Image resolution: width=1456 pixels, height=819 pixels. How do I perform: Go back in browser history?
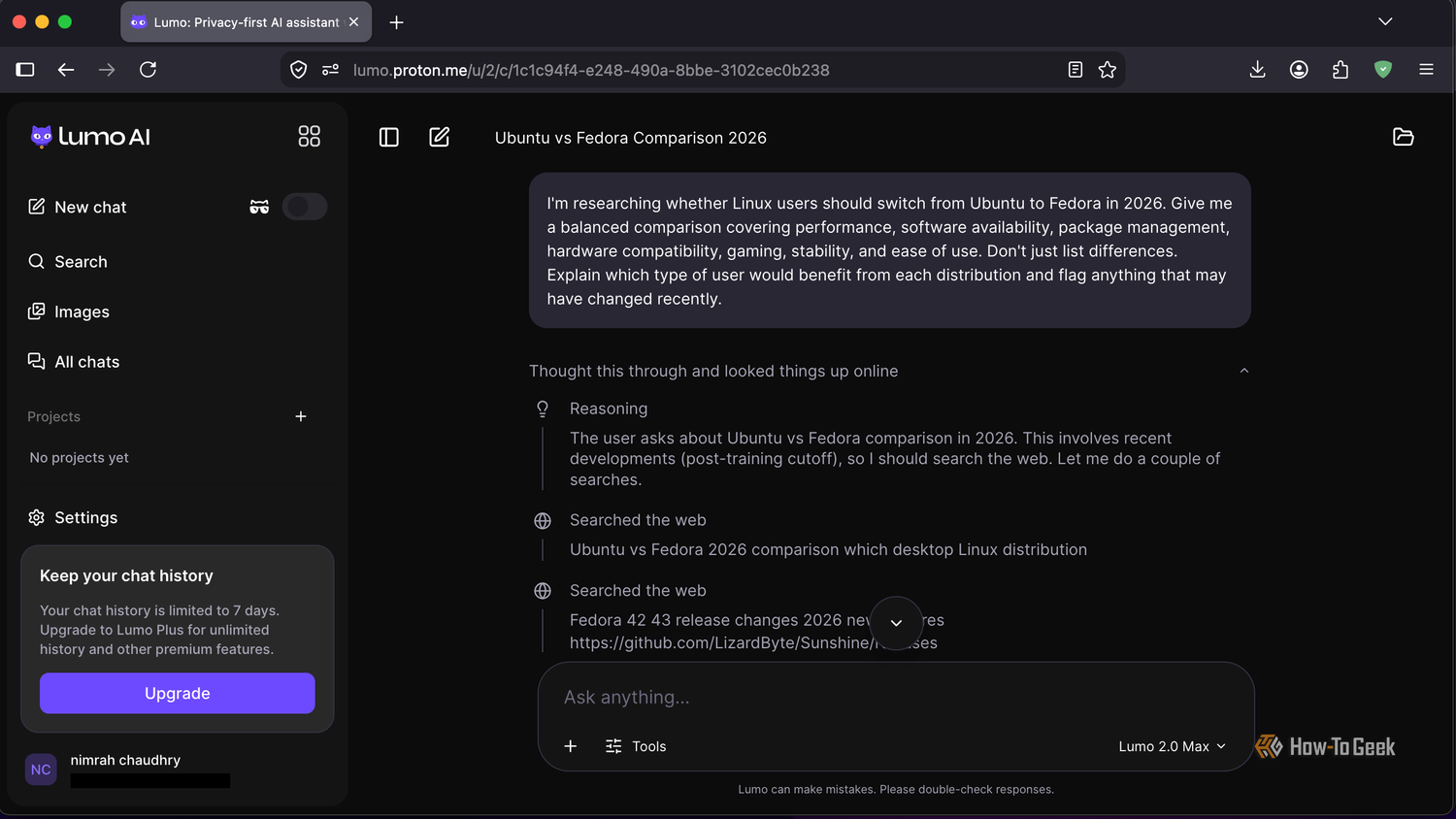tap(66, 70)
